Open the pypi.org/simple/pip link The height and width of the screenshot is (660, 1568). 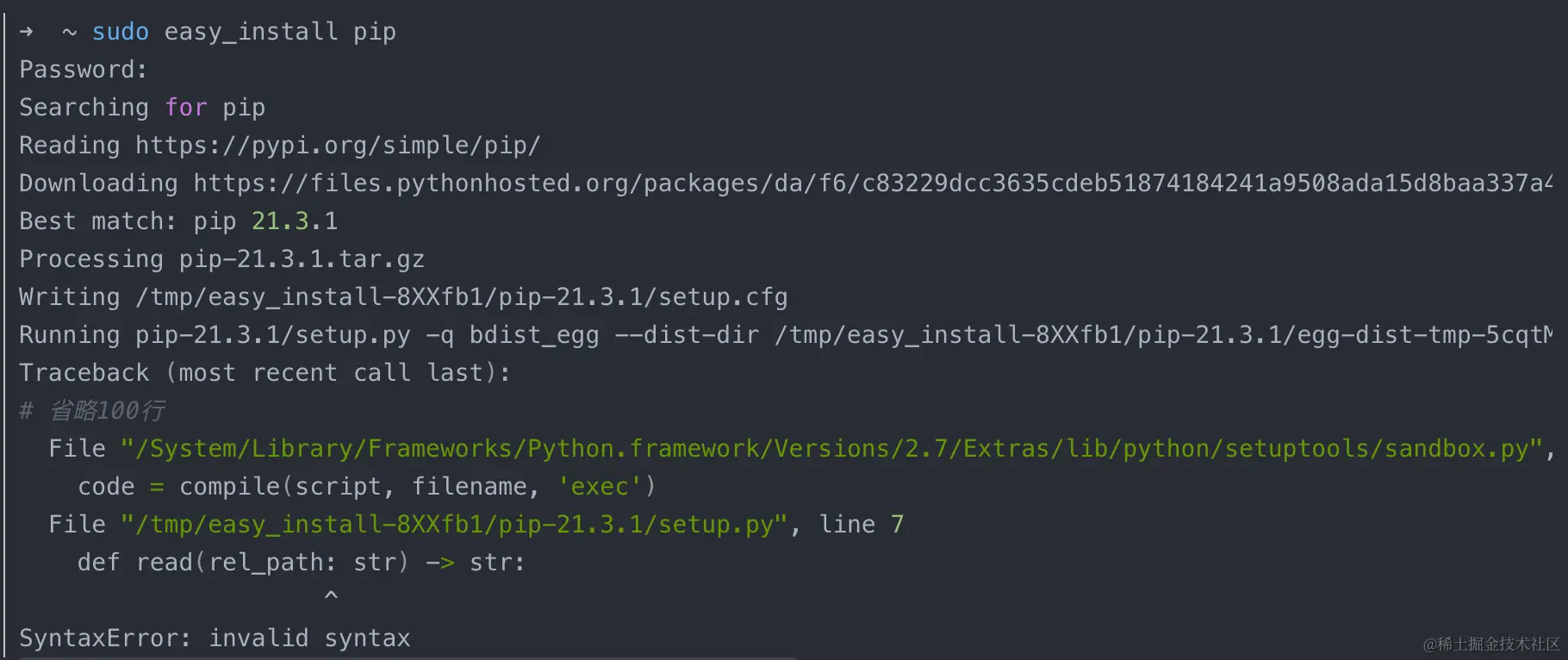coord(338,146)
